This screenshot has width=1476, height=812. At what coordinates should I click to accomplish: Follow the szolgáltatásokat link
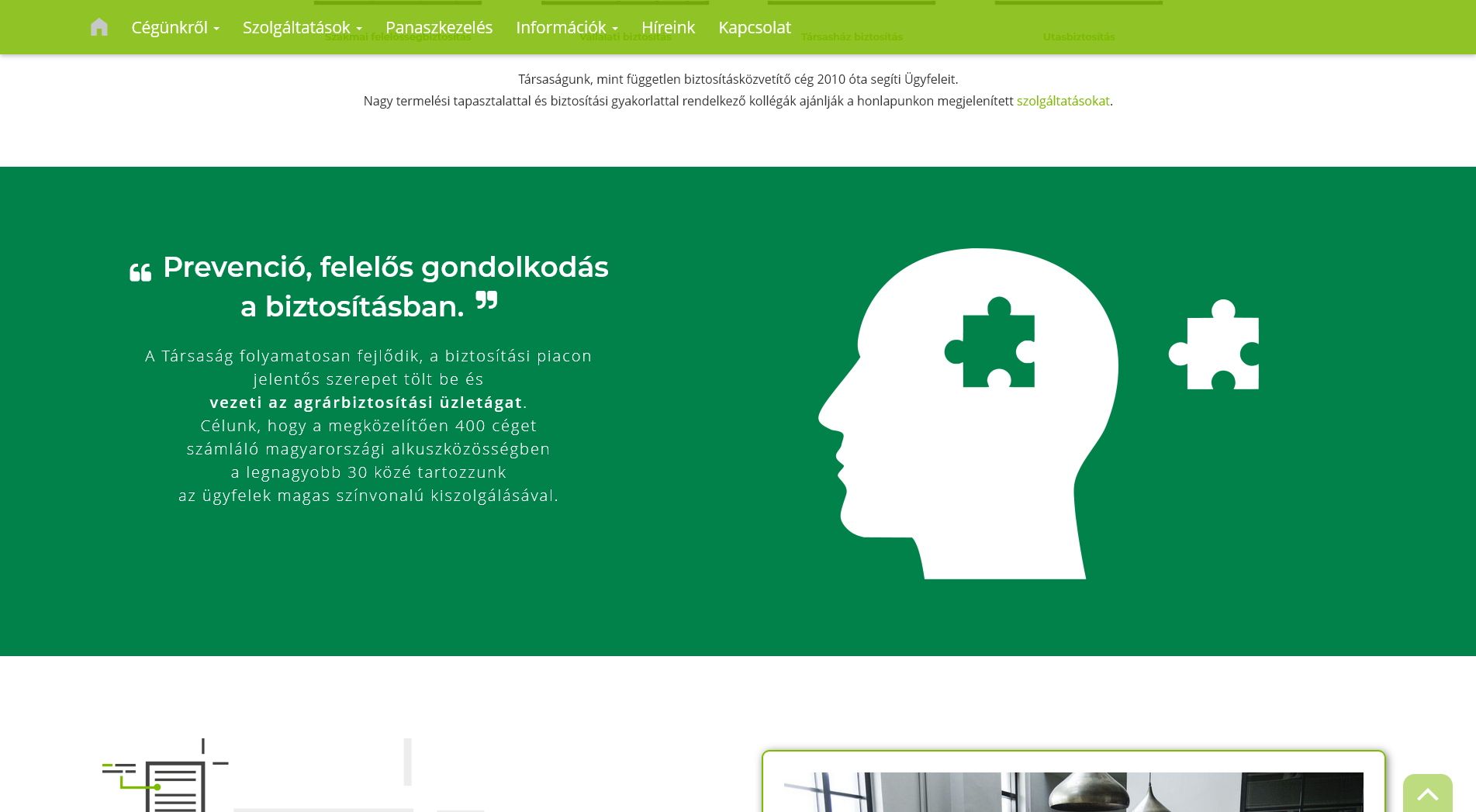pyautogui.click(x=1063, y=101)
